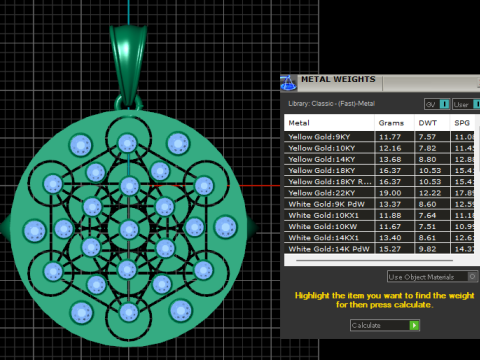This screenshot has width=480, height=360.
Task: Click the jump ring below the bail
Action: click(x=129, y=103)
